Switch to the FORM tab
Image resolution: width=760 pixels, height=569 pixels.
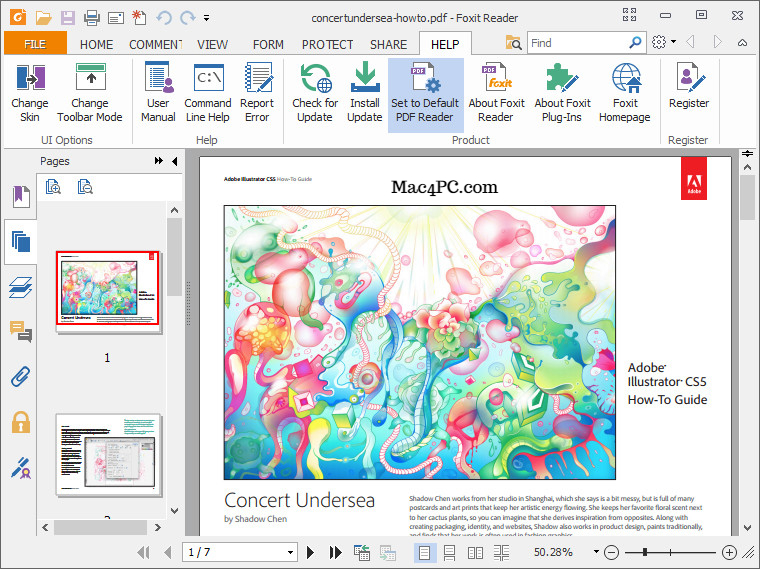tap(268, 45)
